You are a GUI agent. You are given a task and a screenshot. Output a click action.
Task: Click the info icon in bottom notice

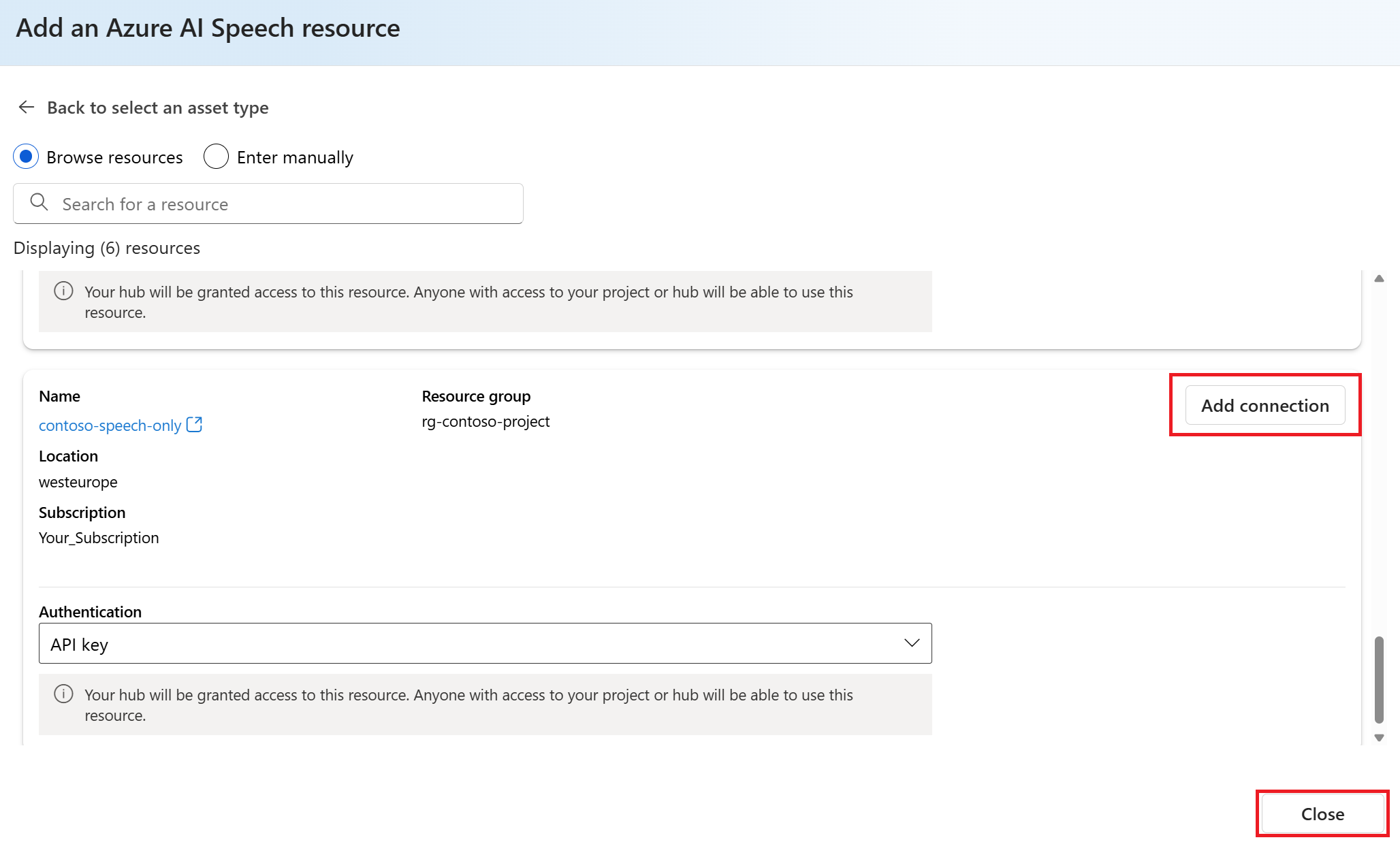[x=63, y=694]
